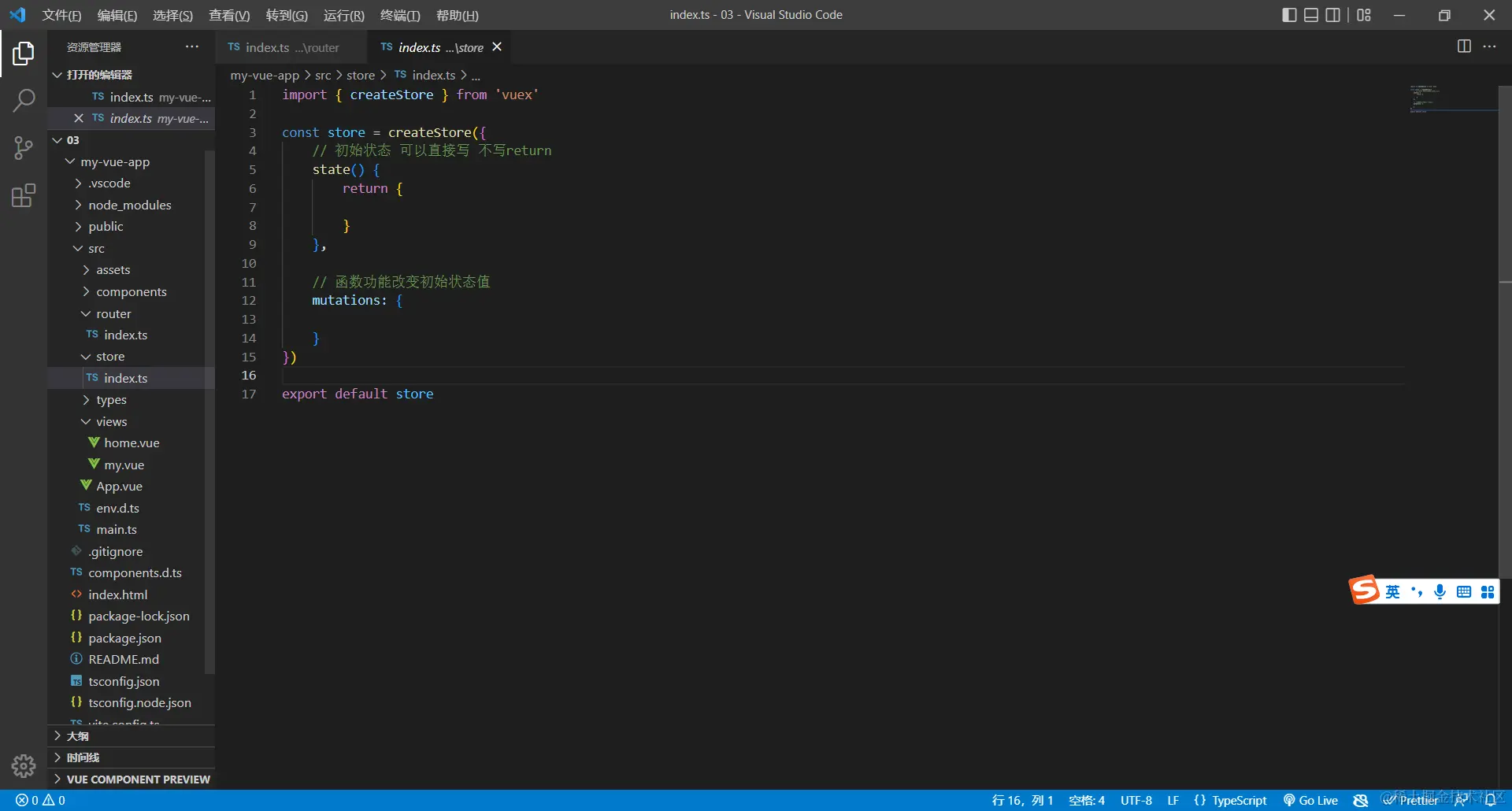Image resolution: width=1512 pixels, height=811 pixels.
Task: Toggle Sogou punctuation mode icon
Action: coord(1417,592)
